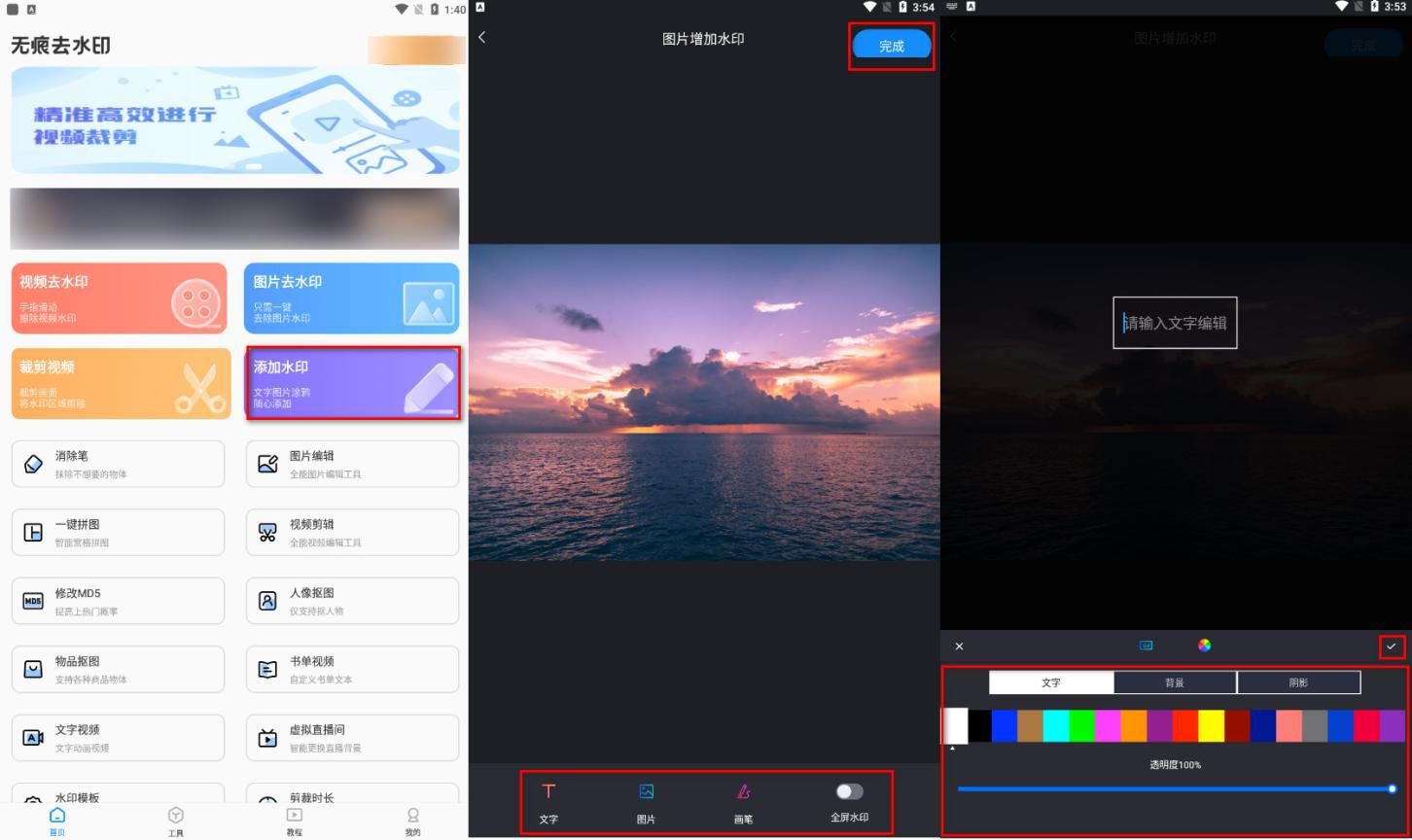Pick the yellow color swatch
This screenshot has width=1412, height=840.
coord(1211,726)
